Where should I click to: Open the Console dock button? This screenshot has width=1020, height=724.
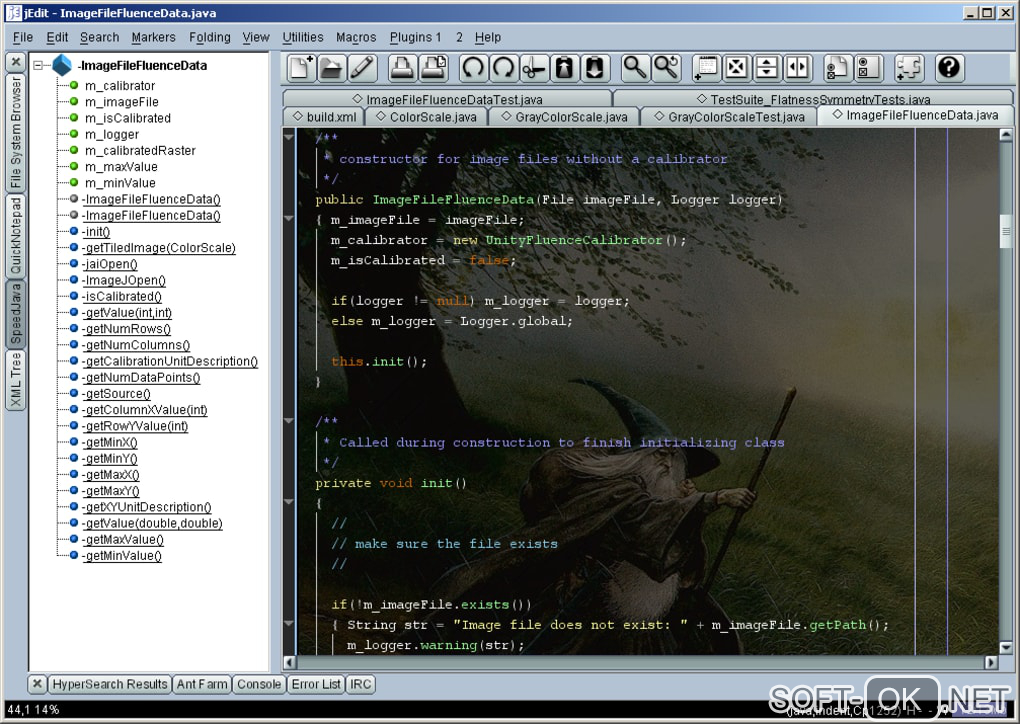coord(258,684)
